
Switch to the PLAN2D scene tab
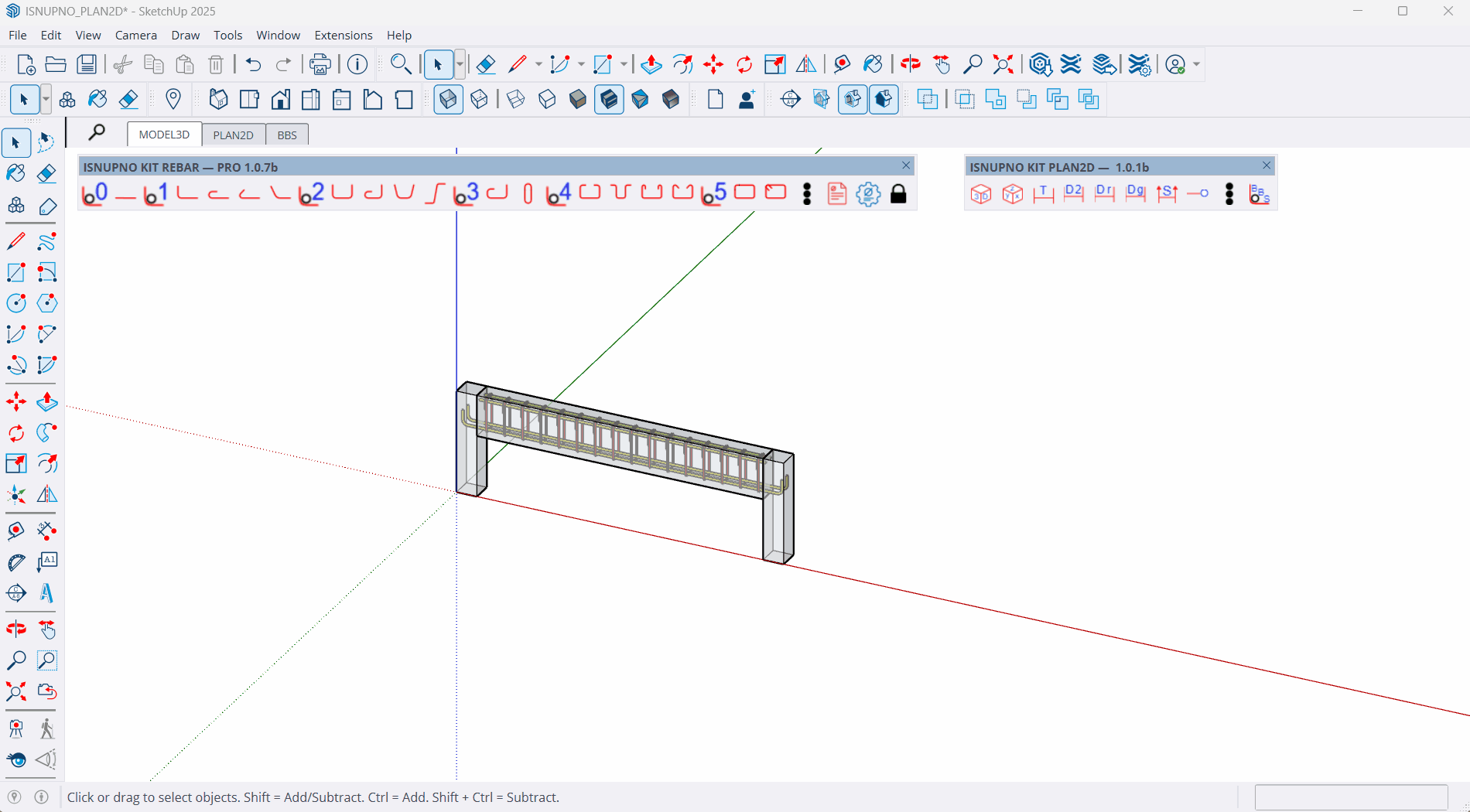click(233, 135)
